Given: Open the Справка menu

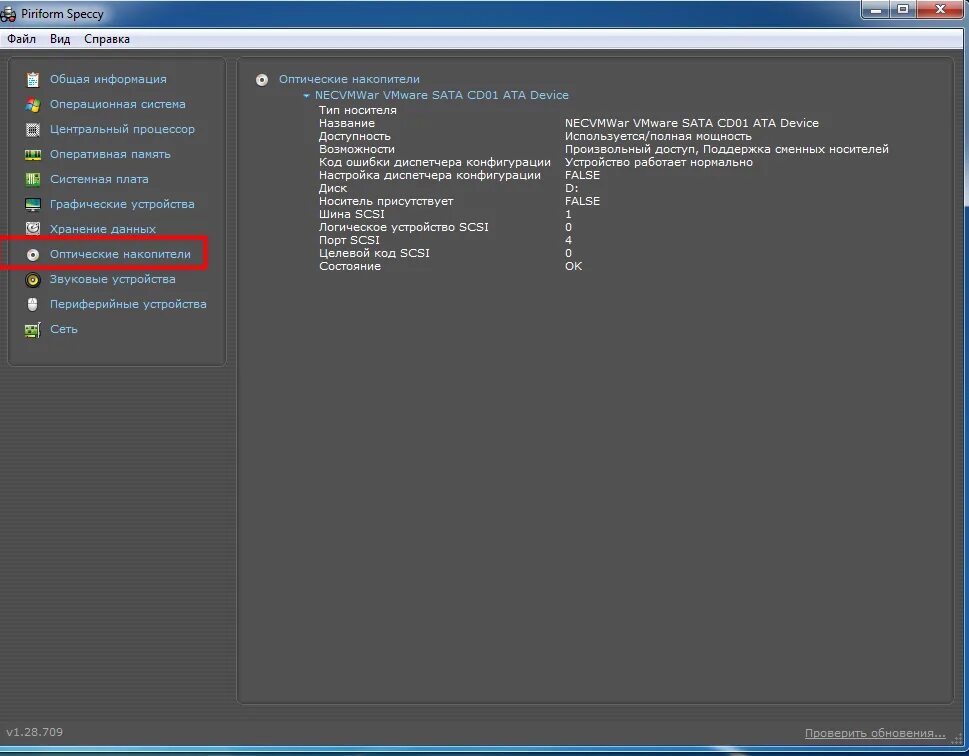Looking at the screenshot, I should [107, 39].
